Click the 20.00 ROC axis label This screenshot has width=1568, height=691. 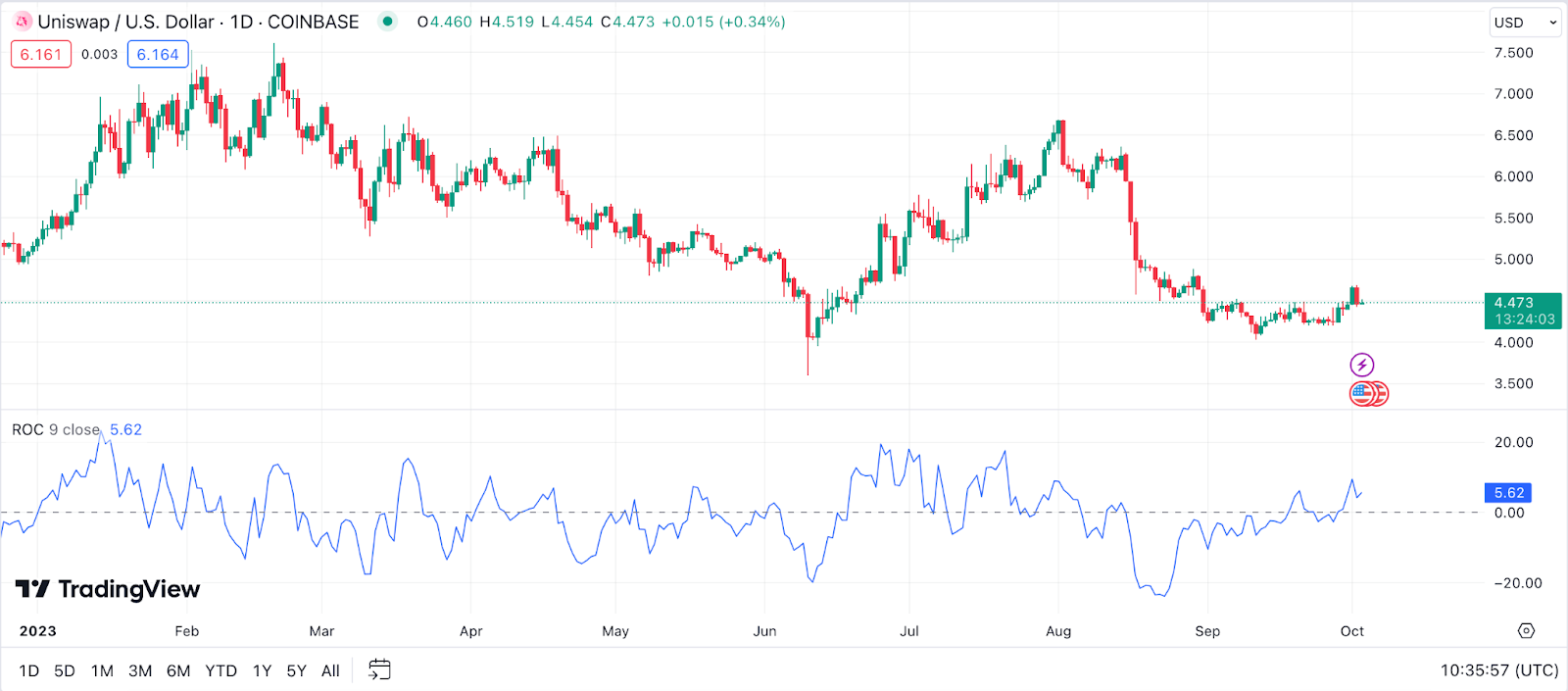click(1513, 442)
